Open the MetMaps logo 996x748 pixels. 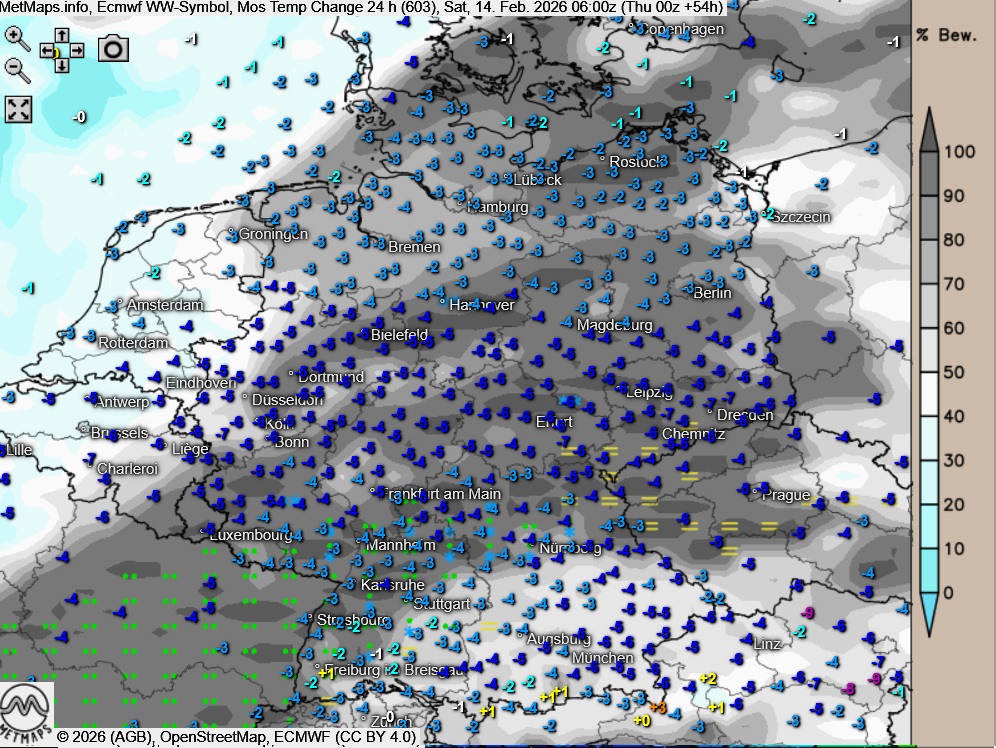27,711
